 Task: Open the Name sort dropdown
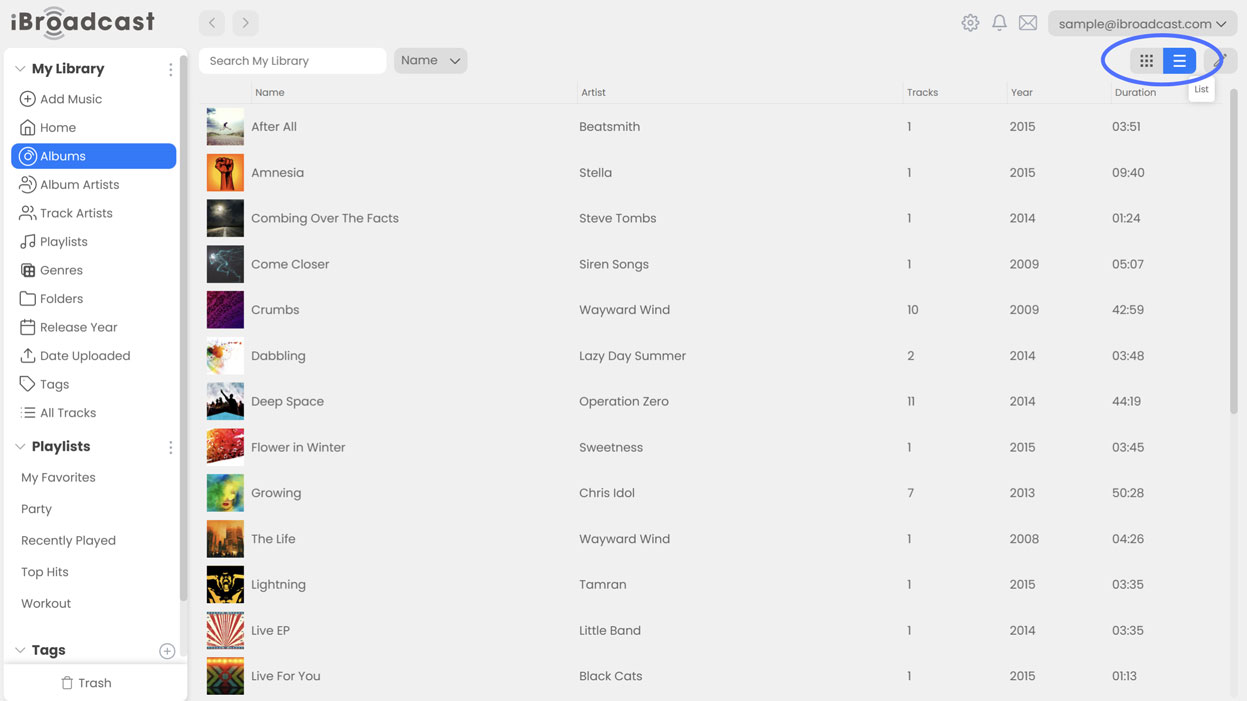pyautogui.click(x=430, y=61)
